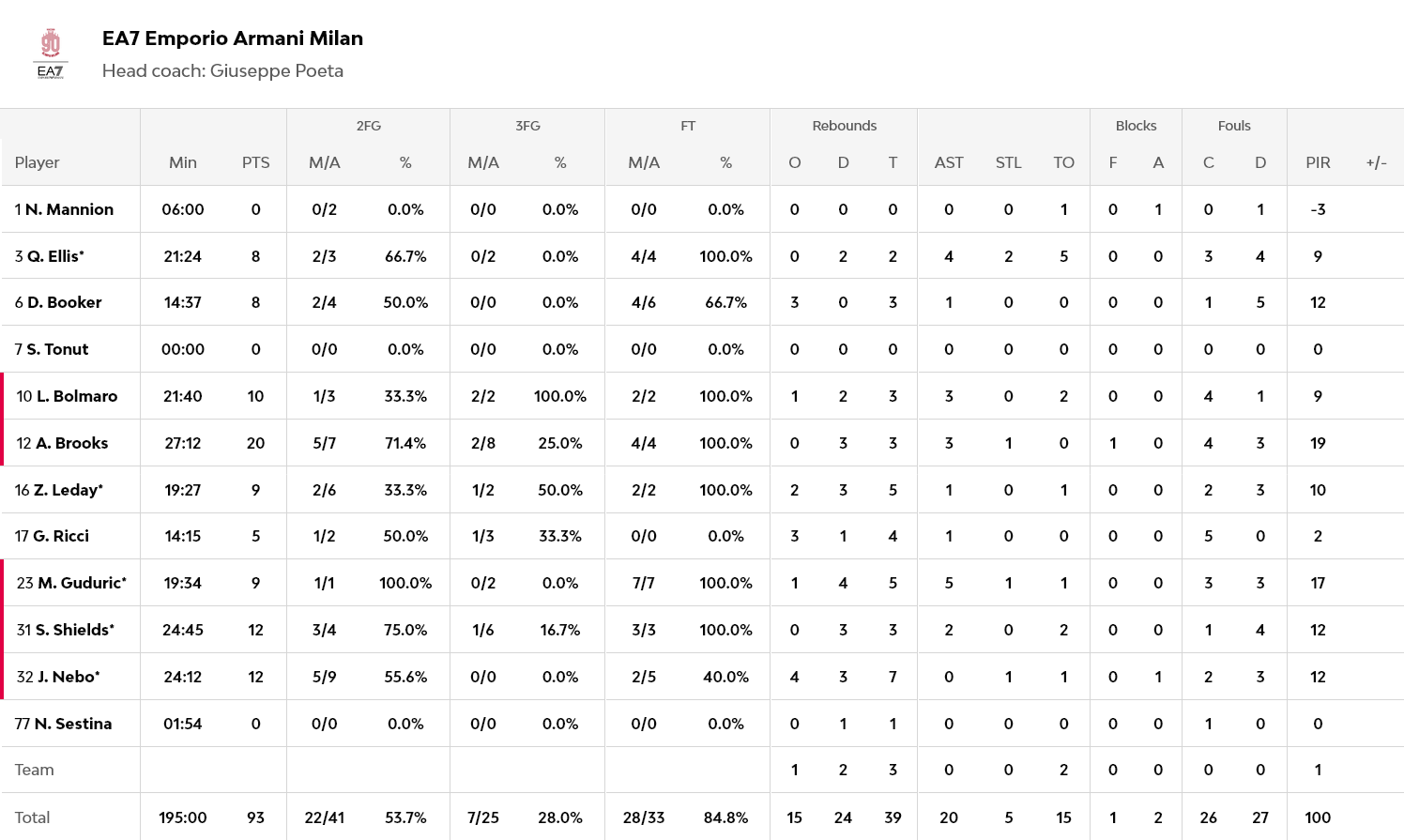Select Q. Ellis player name
The height and width of the screenshot is (840, 1404).
(54, 256)
